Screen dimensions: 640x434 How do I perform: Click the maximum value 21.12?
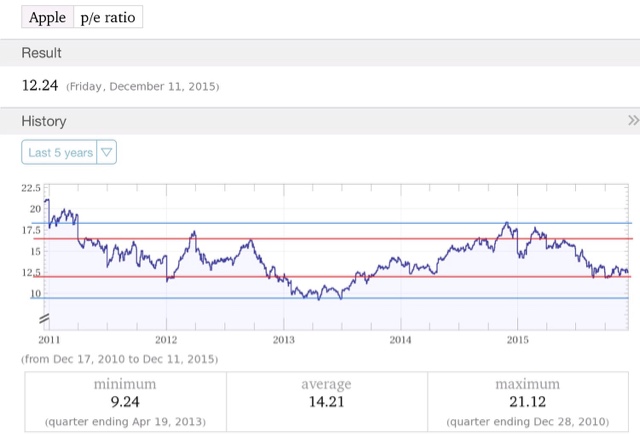(527, 402)
